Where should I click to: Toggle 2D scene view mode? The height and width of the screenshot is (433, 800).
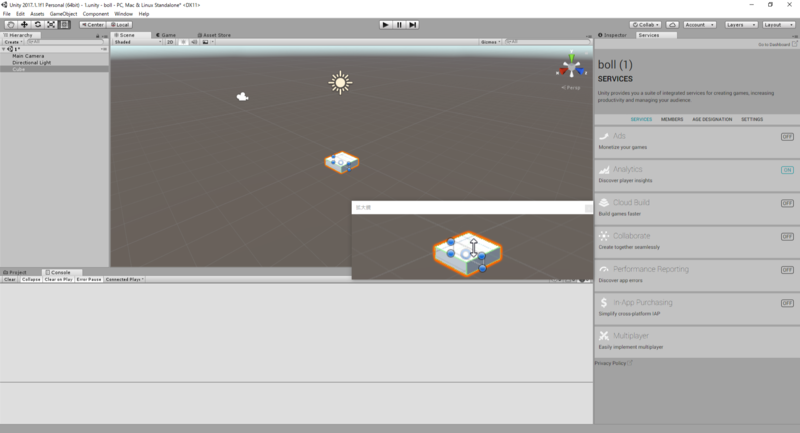(x=170, y=42)
